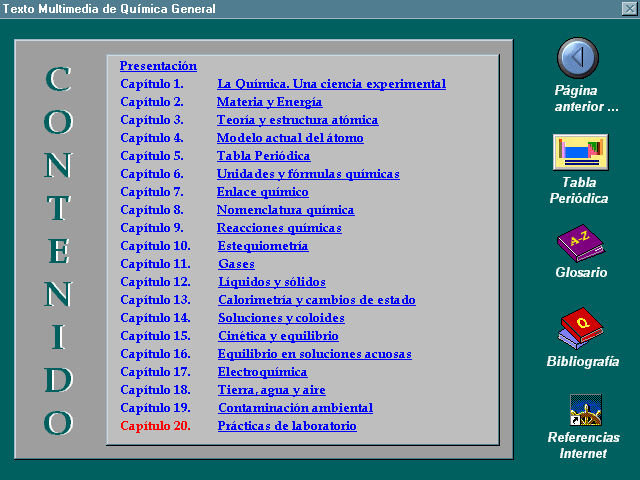Open Unidades y fórmulas químicas
The width and height of the screenshot is (640, 480).
coord(308,174)
